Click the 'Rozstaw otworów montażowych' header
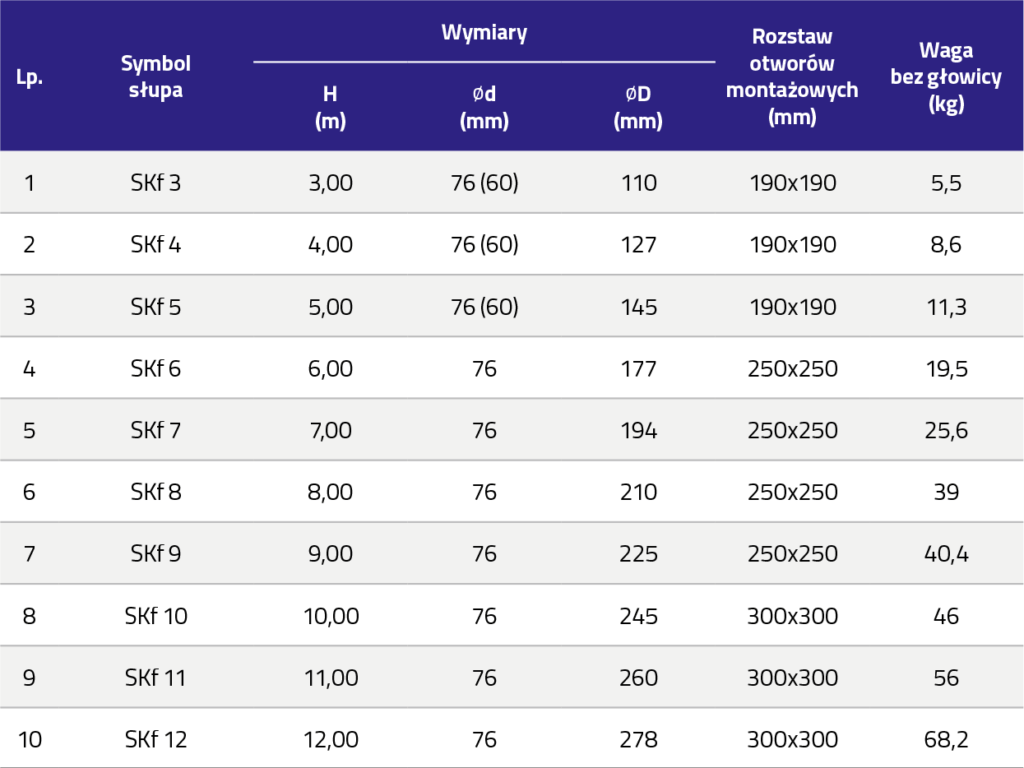Image resolution: width=1024 pixels, height=768 pixels. (x=792, y=76)
